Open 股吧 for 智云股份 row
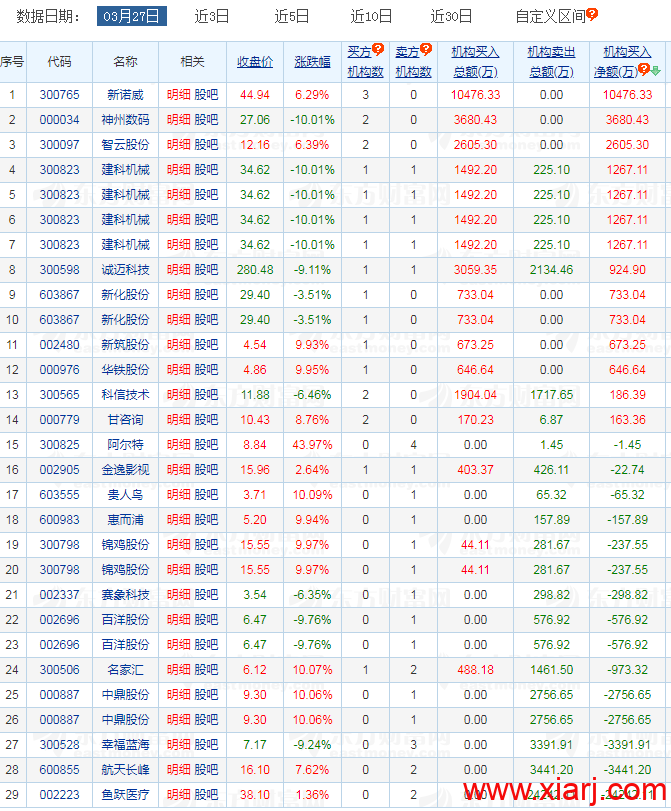Screen dimensions: 671x811 coord(206,145)
